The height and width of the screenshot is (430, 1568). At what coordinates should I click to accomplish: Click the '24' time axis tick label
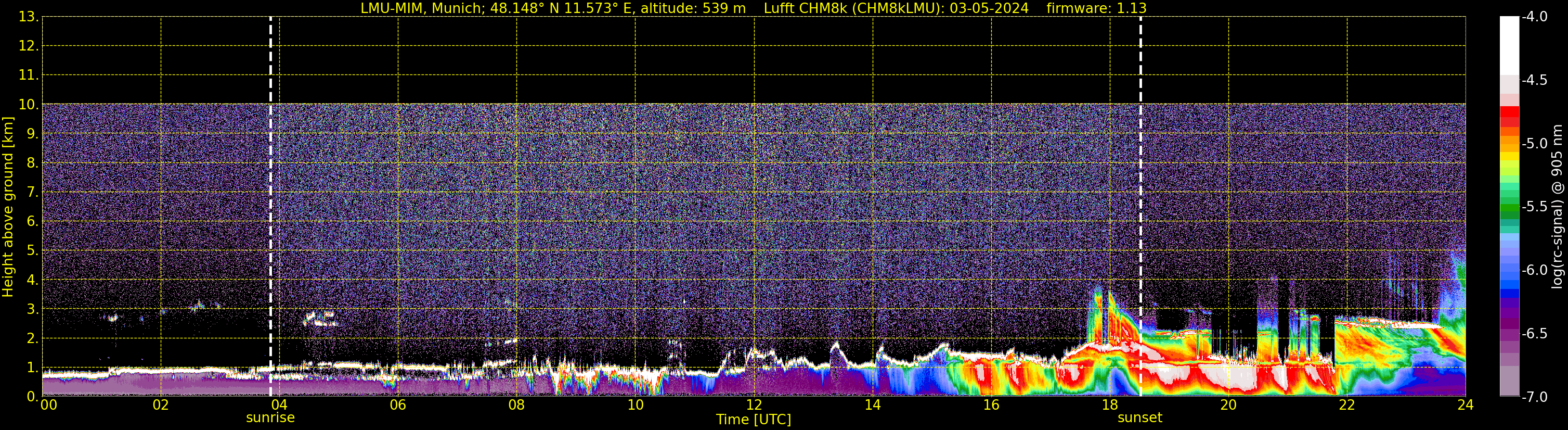coord(1465,405)
